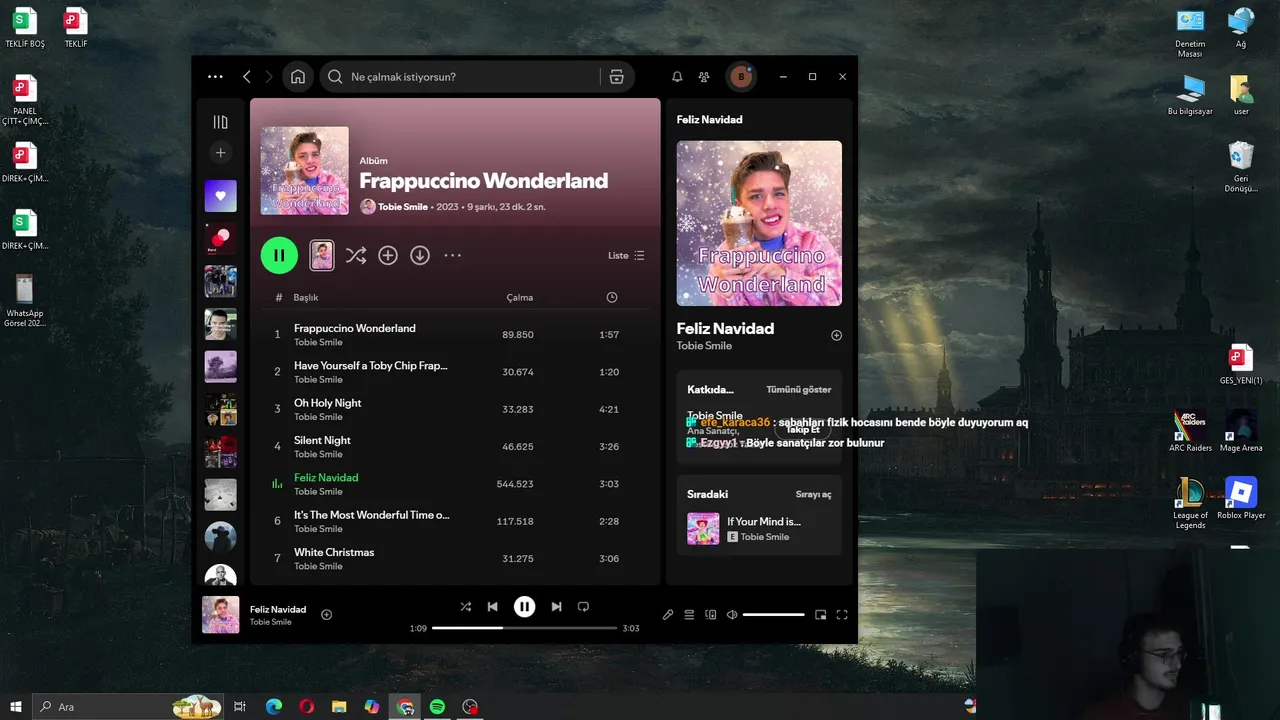
Task: Enable shuffle for the album
Action: click(x=356, y=256)
